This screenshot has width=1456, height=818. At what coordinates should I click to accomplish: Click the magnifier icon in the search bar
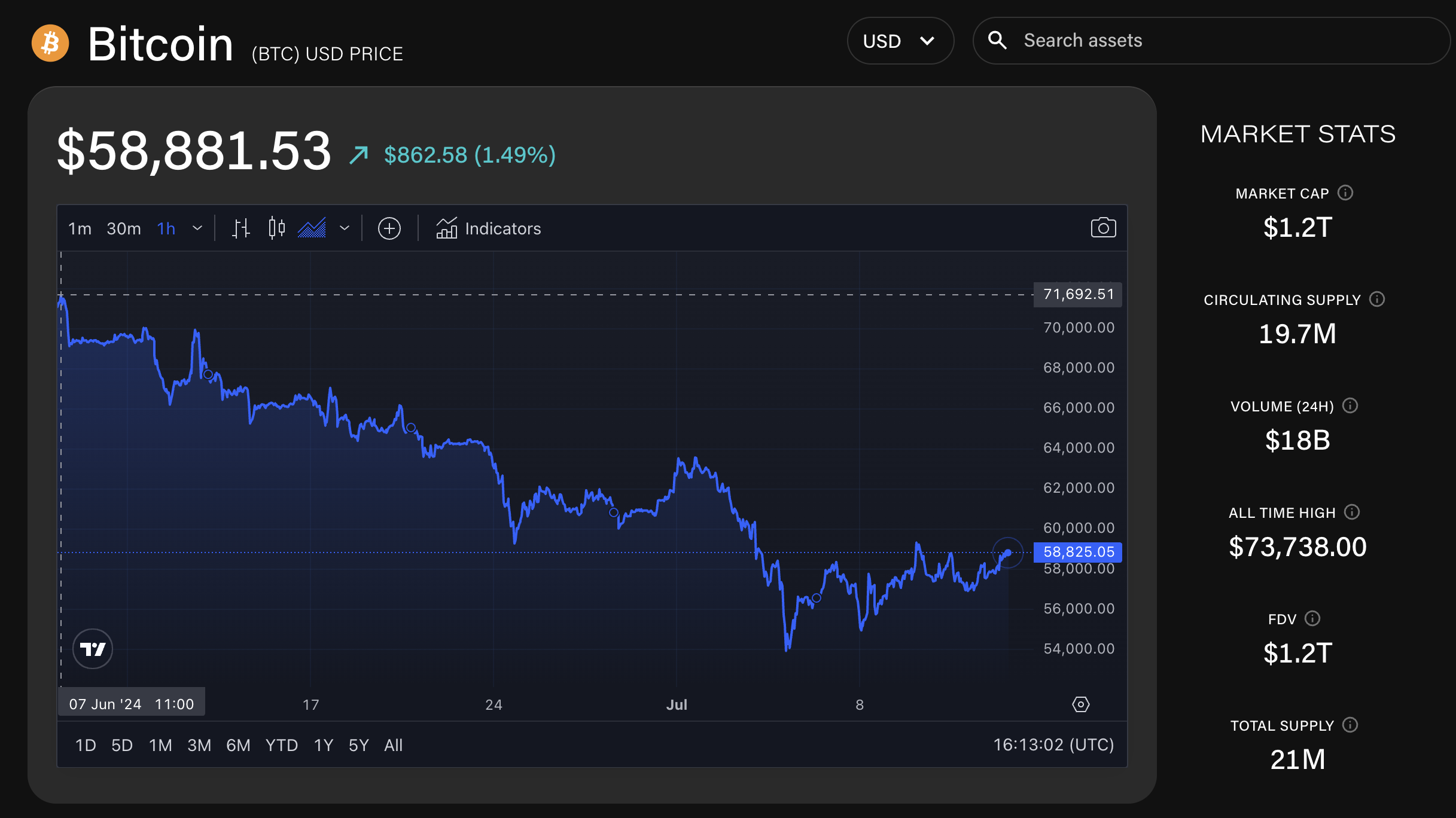click(x=998, y=40)
